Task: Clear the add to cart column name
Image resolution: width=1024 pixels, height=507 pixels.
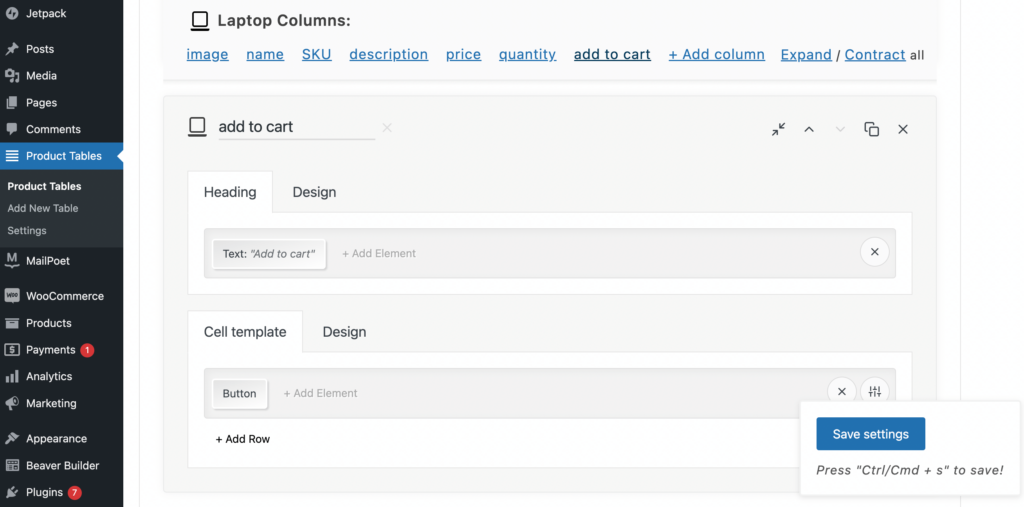Action: pyautogui.click(x=387, y=128)
